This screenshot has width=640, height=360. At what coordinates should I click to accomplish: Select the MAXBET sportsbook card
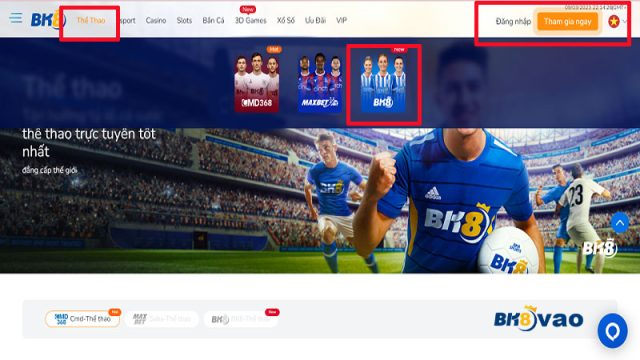(x=320, y=82)
